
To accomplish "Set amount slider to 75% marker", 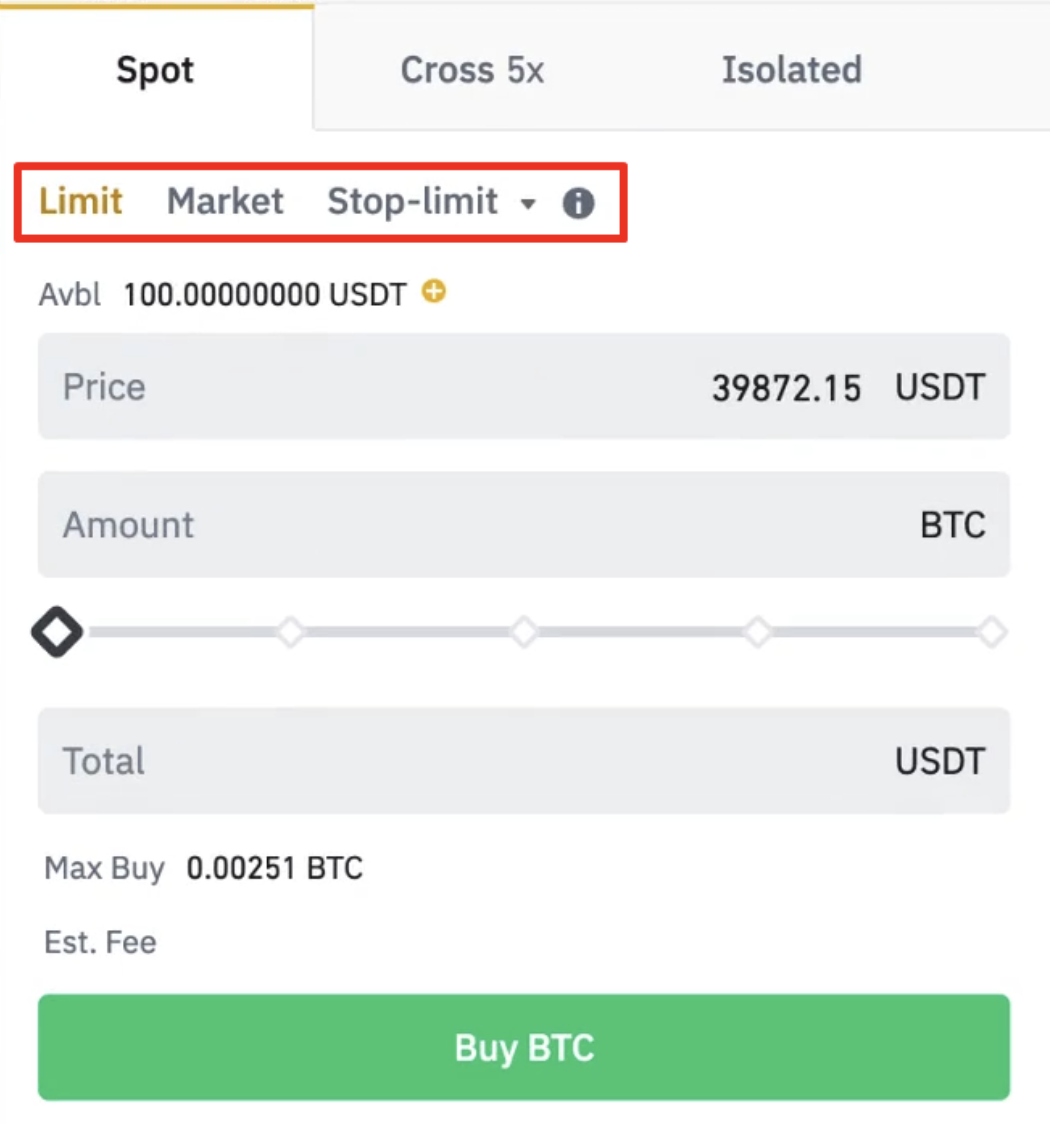I will tap(758, 632).
